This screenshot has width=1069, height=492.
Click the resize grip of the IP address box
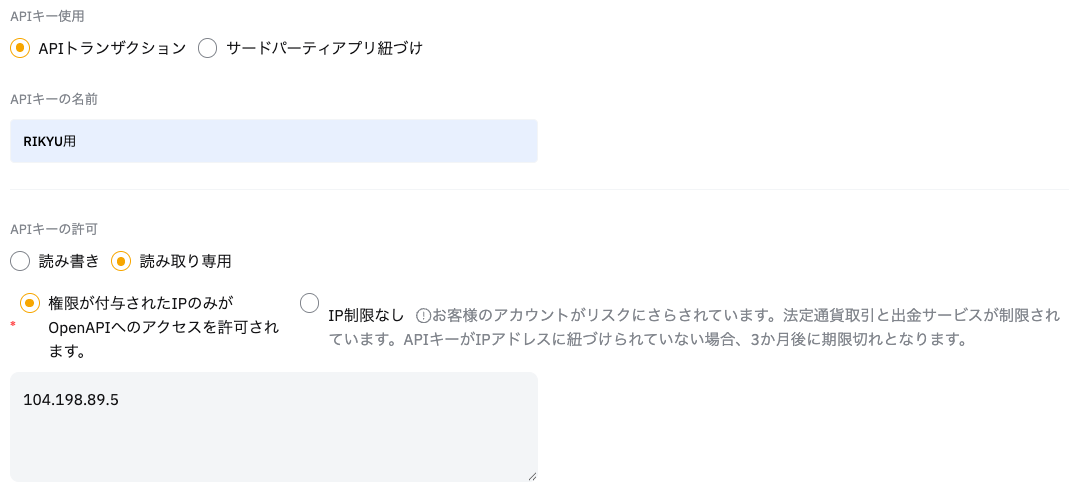click(x=531, y=476)
